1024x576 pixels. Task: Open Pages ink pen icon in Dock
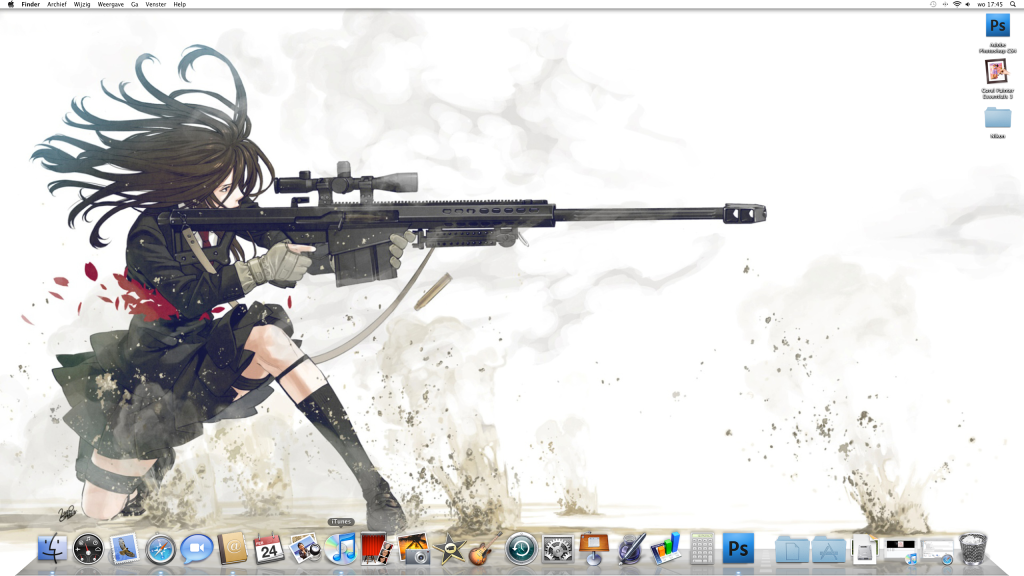(630, 549)
